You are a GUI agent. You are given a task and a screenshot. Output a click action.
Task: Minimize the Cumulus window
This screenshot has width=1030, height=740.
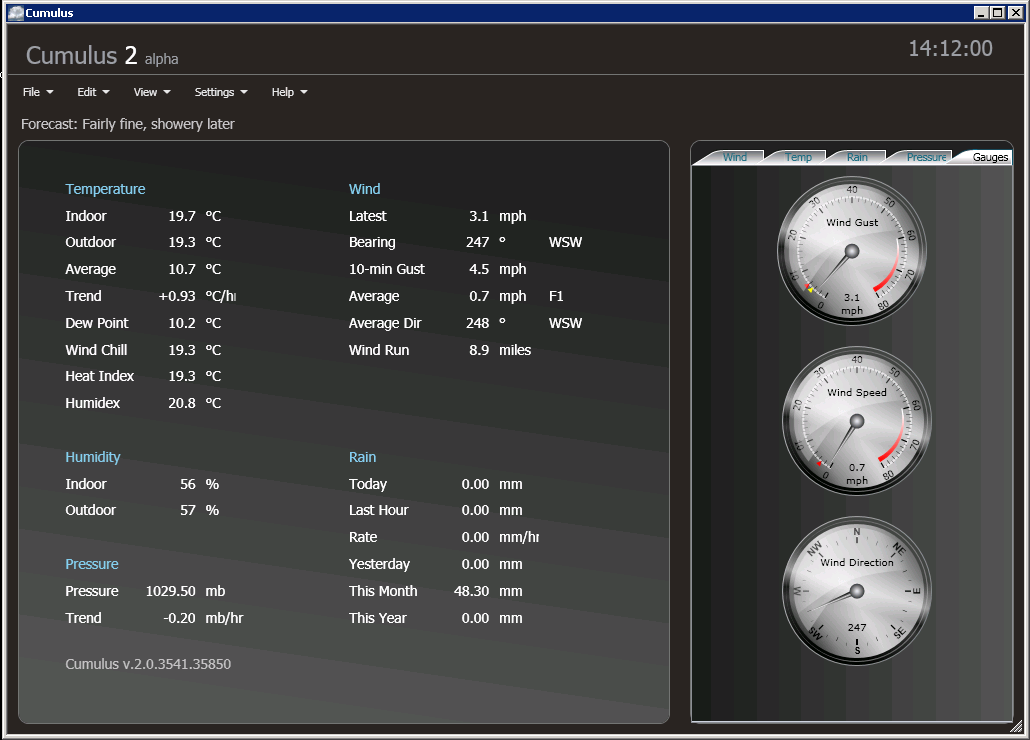tap(981, 13)
